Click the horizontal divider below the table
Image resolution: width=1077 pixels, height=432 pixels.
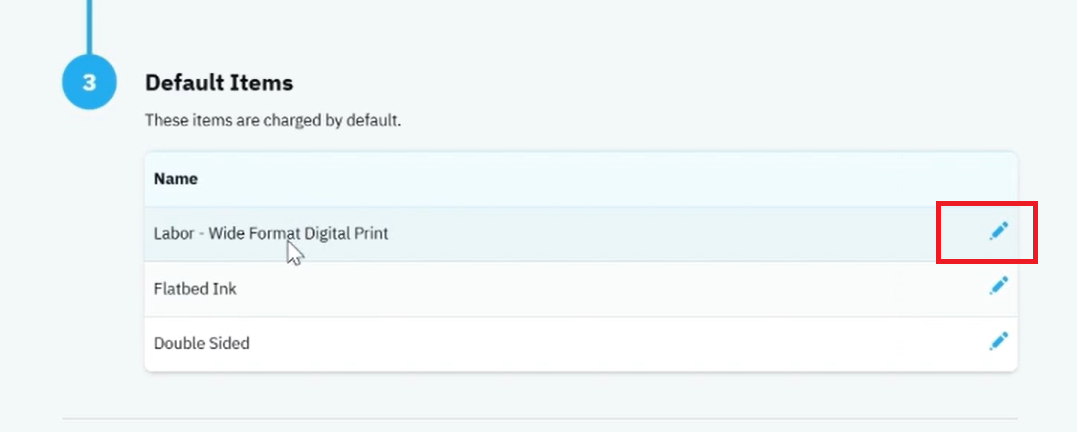pos(540,418)
